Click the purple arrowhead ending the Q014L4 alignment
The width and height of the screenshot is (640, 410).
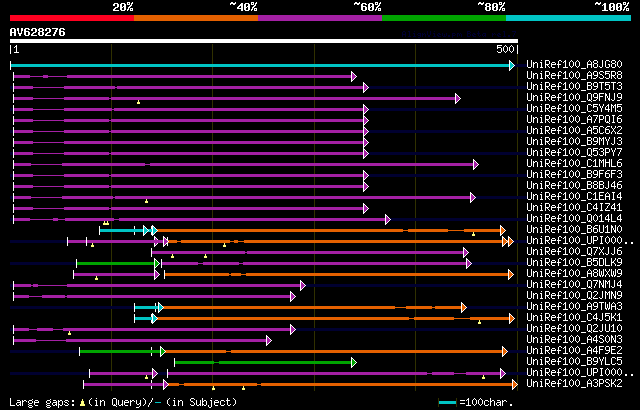click(x=388, y=219)
